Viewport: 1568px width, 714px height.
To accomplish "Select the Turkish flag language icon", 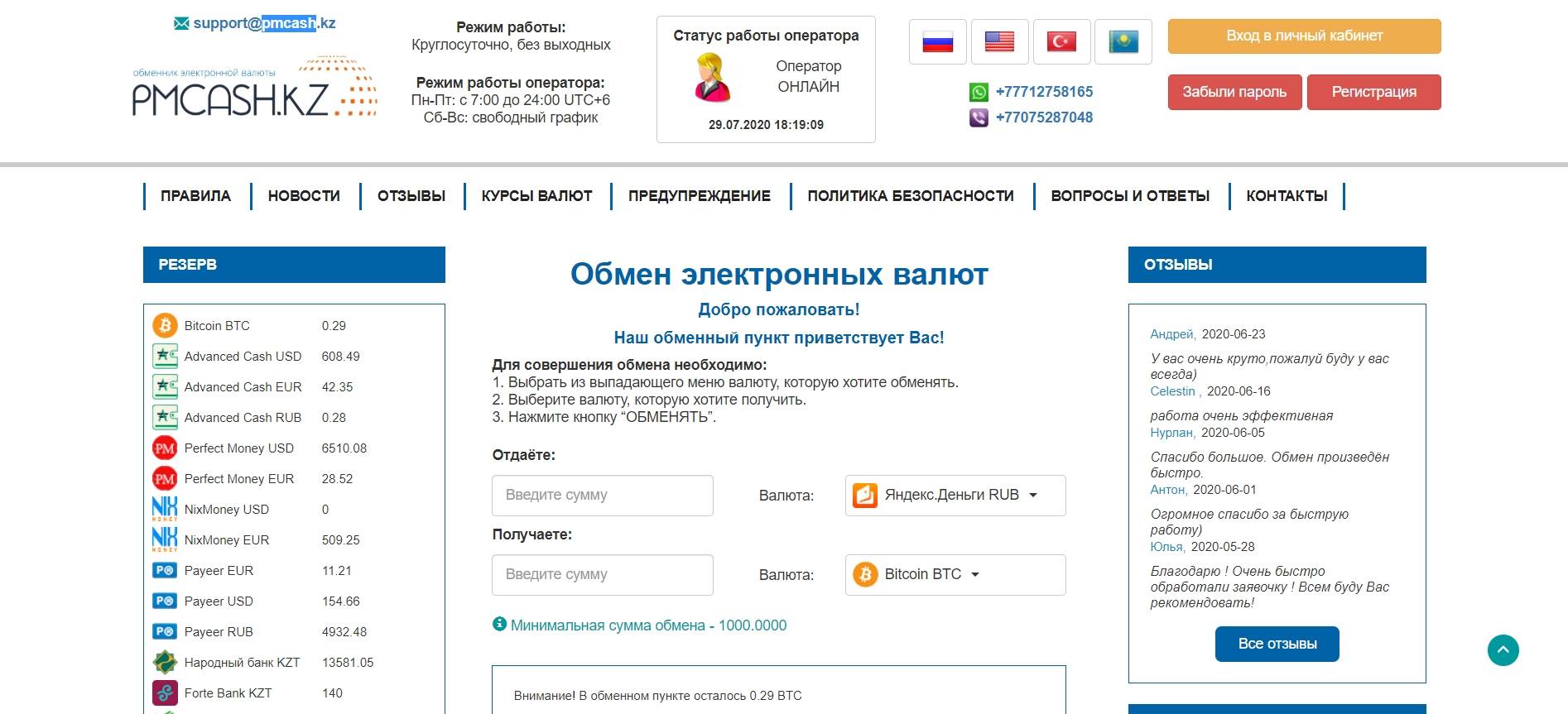I will coord(1061,41).
